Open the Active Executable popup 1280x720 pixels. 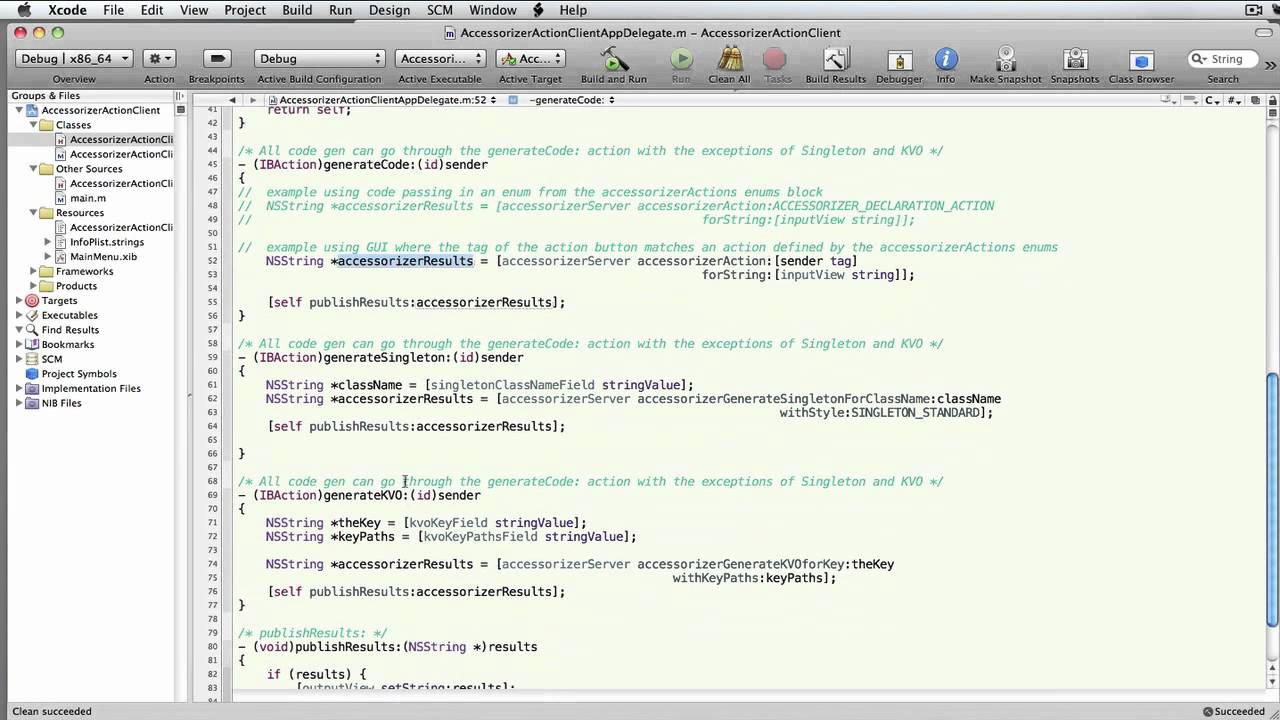(441, 59)
